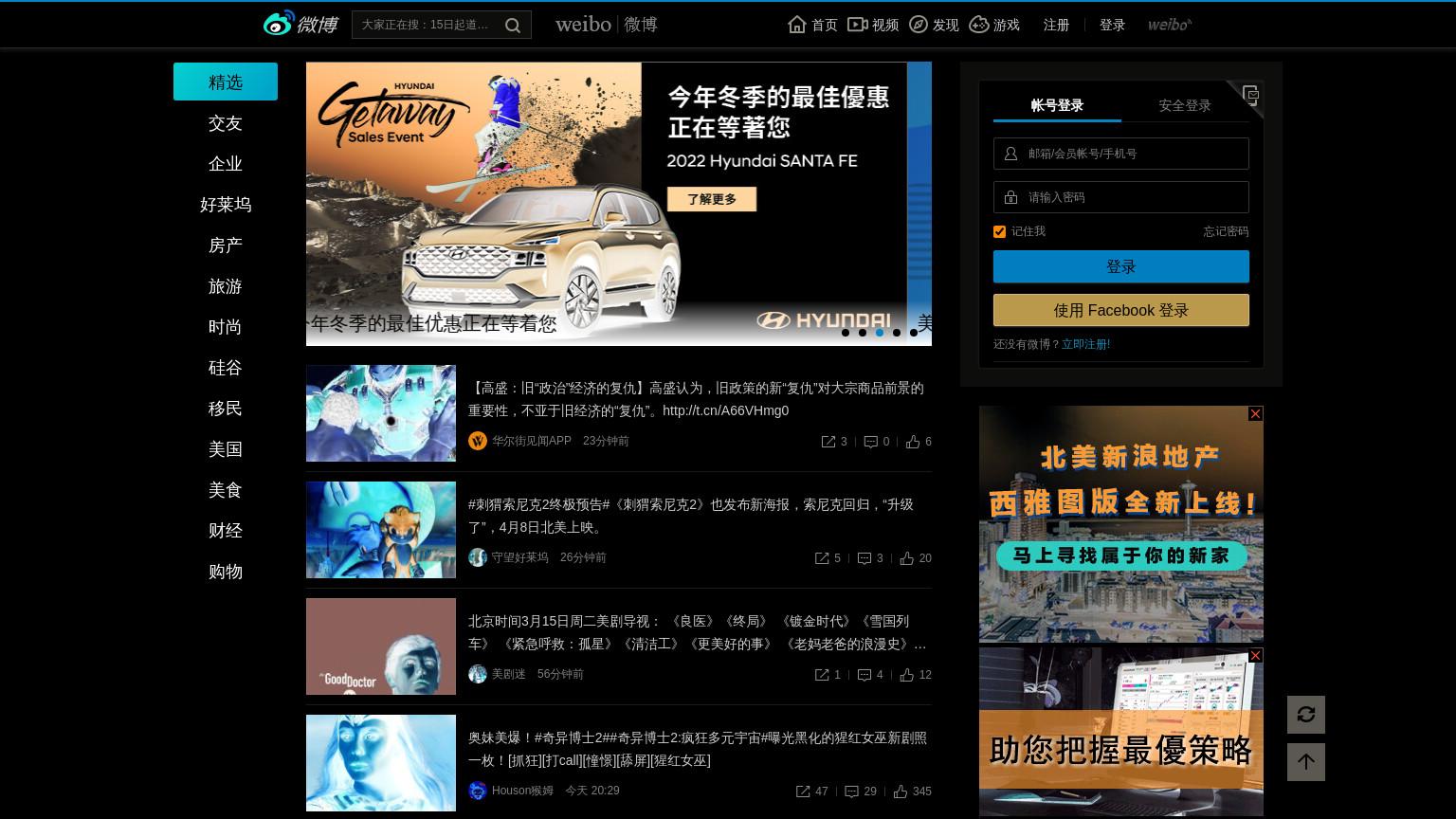Open the 忘记密码 link
The width and height of the screenshot is (1456, 819).
[x=1226, y=231]
